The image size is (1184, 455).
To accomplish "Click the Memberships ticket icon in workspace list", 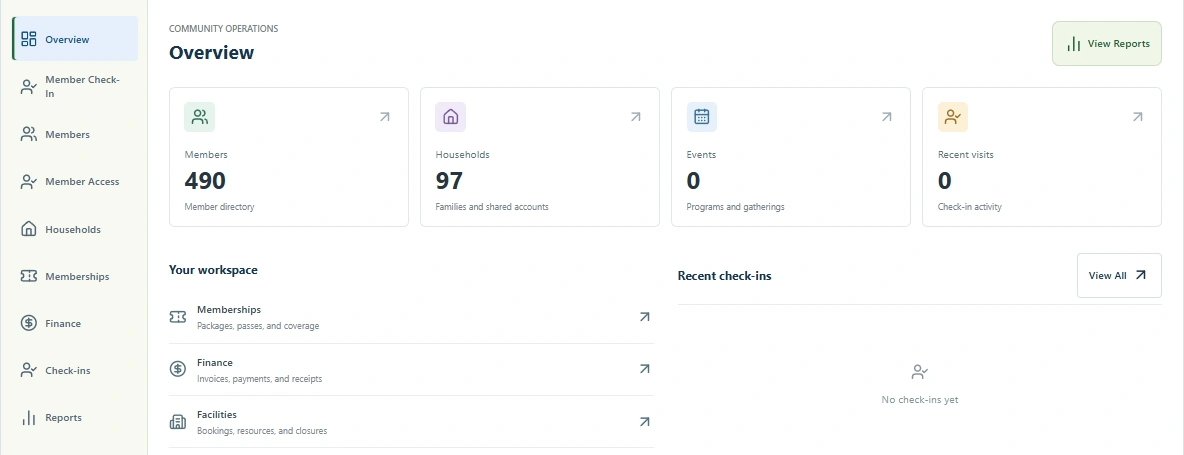I will pos(177,317).
